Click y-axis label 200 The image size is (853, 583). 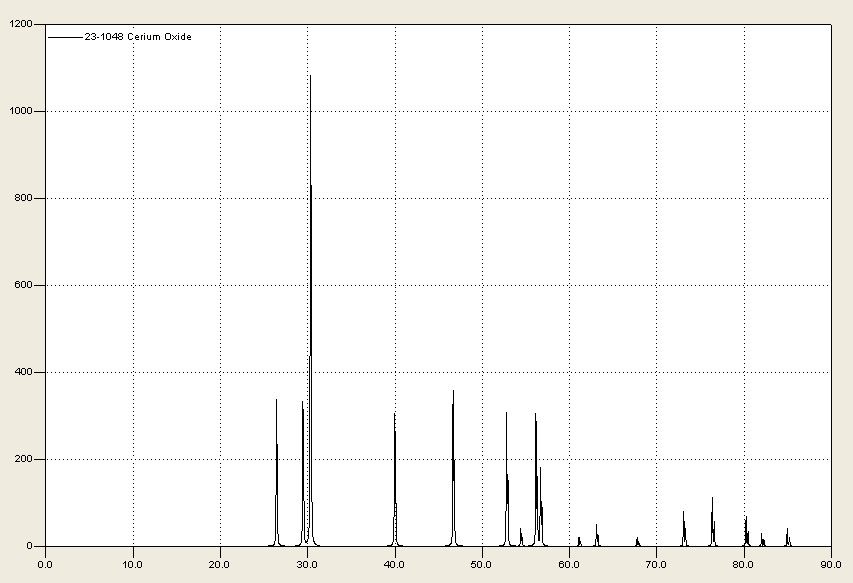(23, 459)
